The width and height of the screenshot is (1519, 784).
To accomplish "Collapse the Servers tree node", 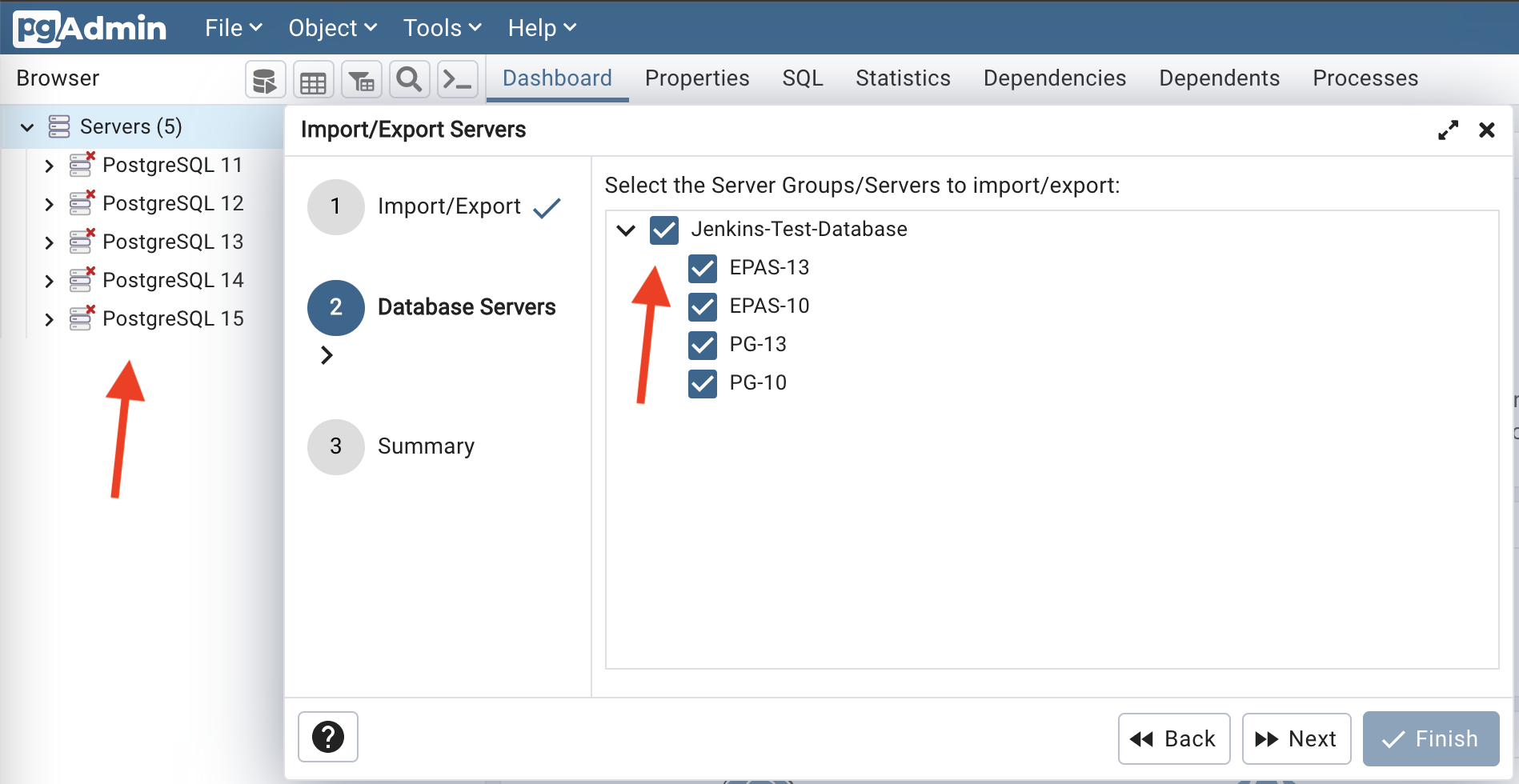I will (x=26, y=126).
